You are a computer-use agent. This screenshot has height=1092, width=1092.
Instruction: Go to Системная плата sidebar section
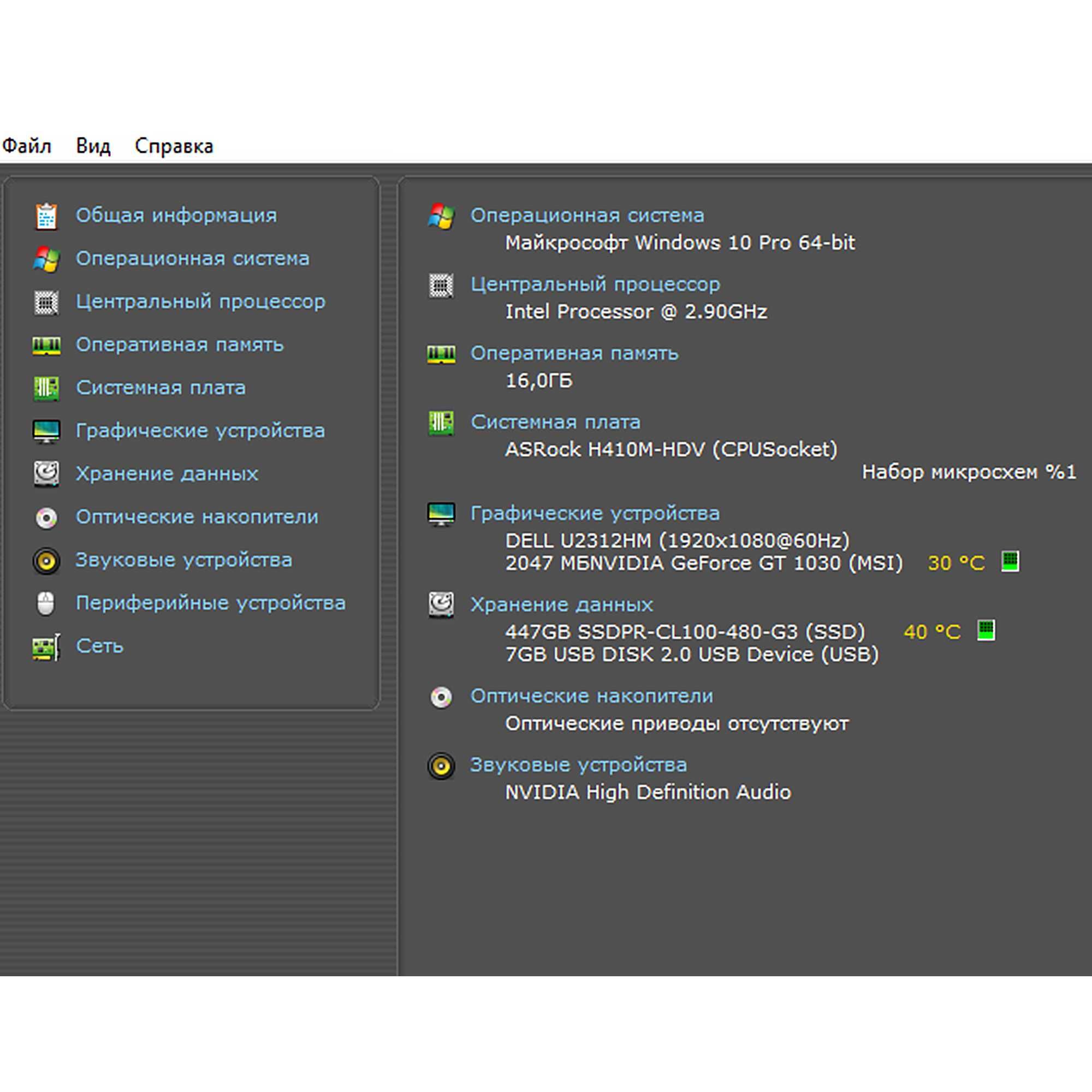click(x=161, y=388)
